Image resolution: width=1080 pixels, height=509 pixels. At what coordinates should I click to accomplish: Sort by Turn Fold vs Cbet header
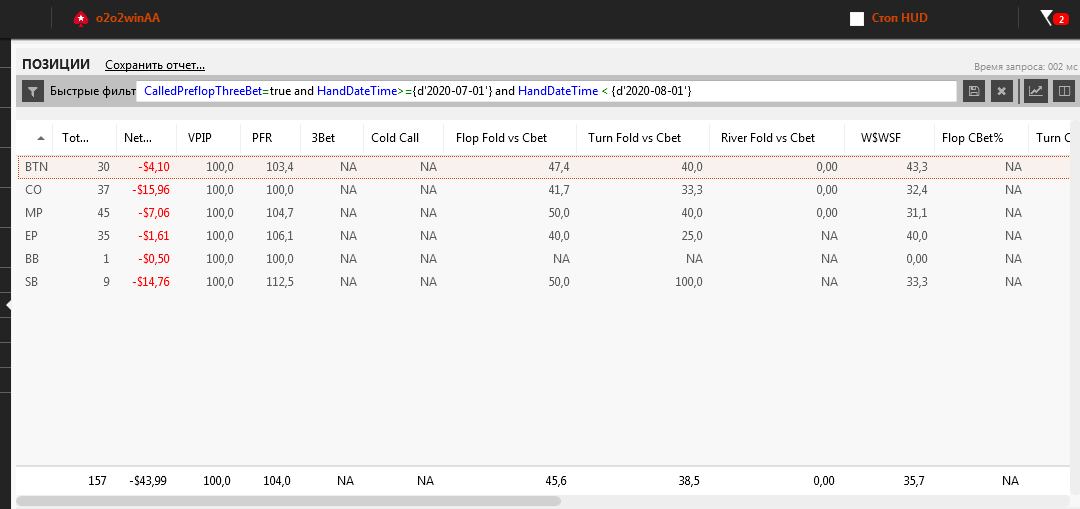tap(643, 138)
